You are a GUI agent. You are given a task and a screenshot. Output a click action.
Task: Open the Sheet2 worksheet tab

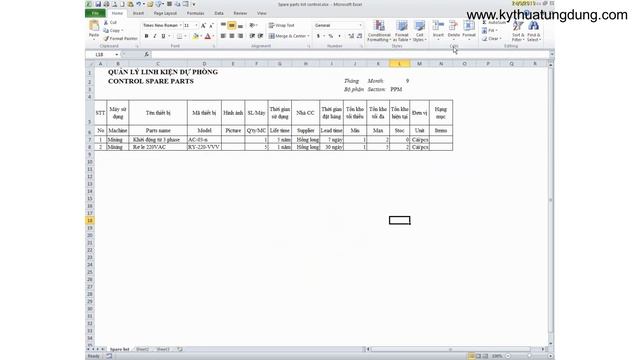coord(142,349)
